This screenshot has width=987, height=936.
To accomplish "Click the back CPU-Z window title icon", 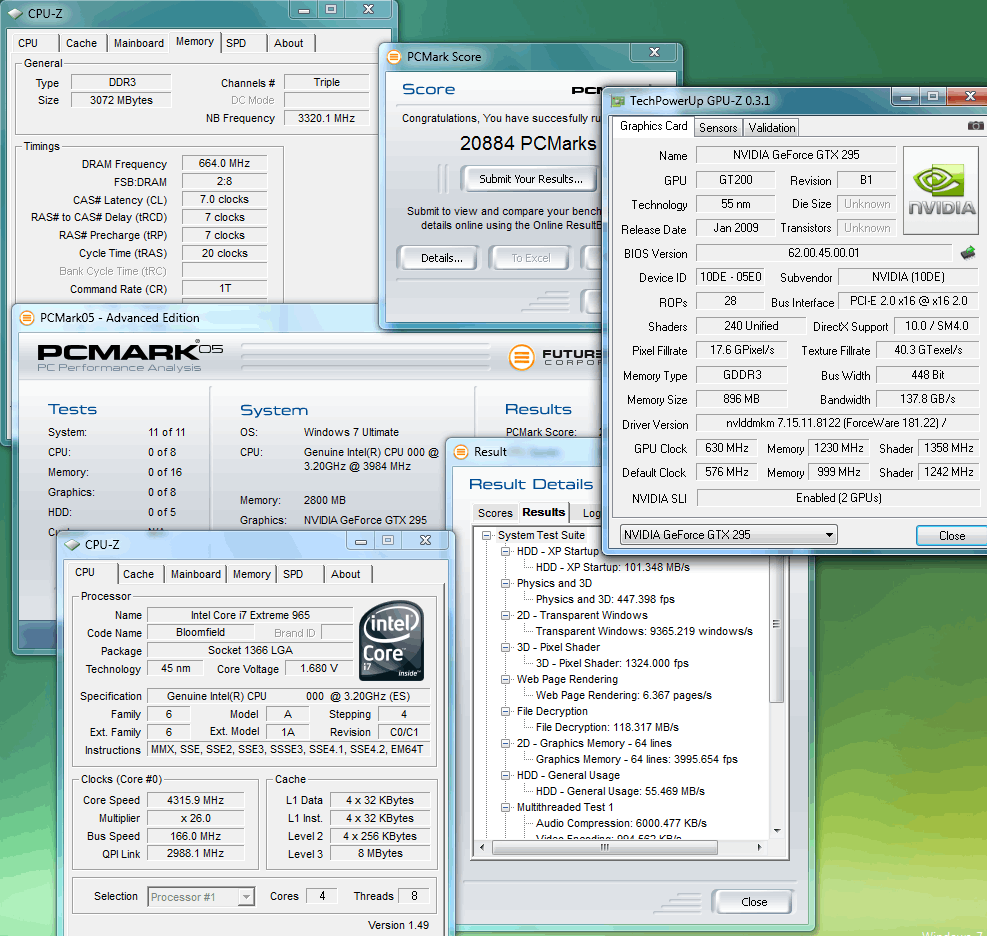I will click(x=15, y=13).
